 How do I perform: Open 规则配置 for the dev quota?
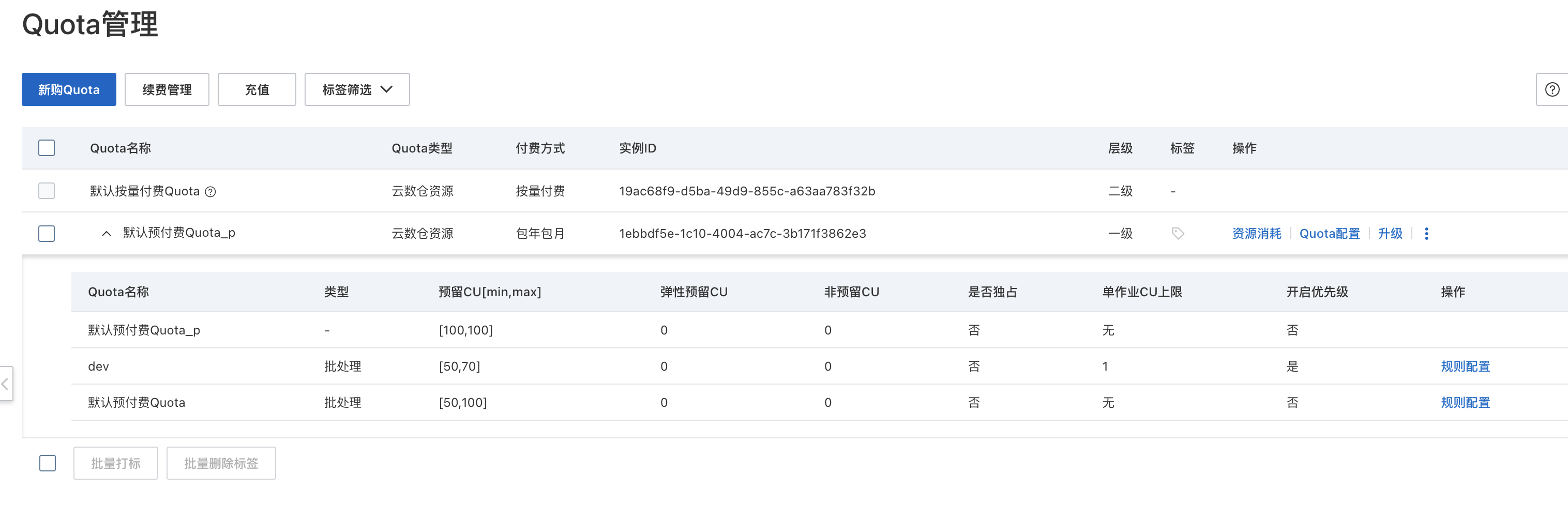coord(1465,366)
